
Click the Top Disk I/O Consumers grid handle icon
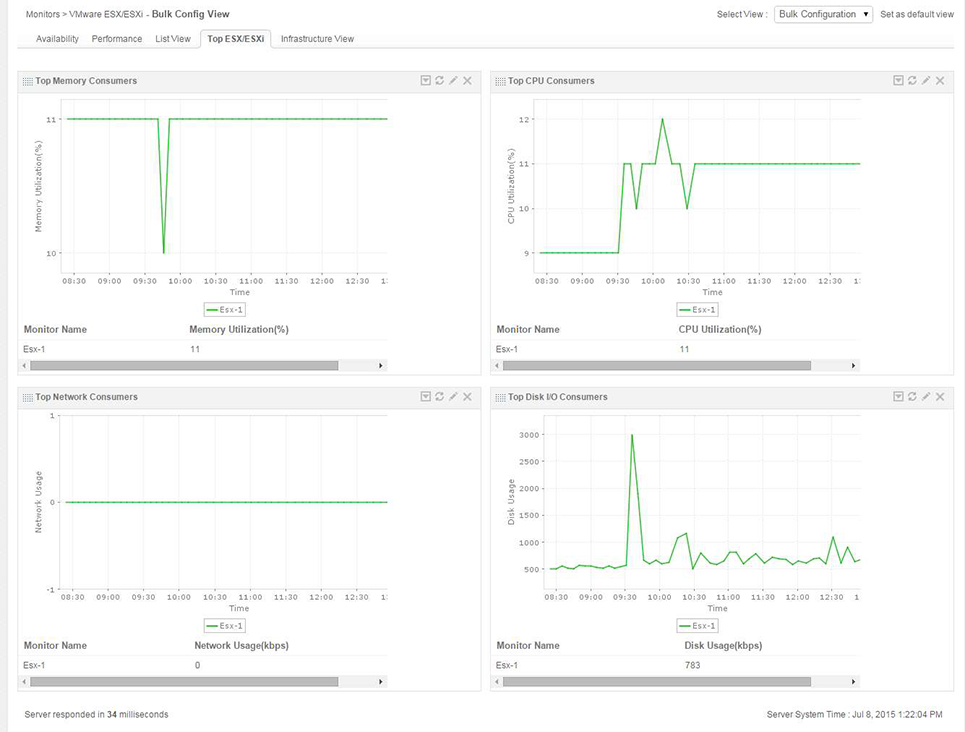point(500,398)
